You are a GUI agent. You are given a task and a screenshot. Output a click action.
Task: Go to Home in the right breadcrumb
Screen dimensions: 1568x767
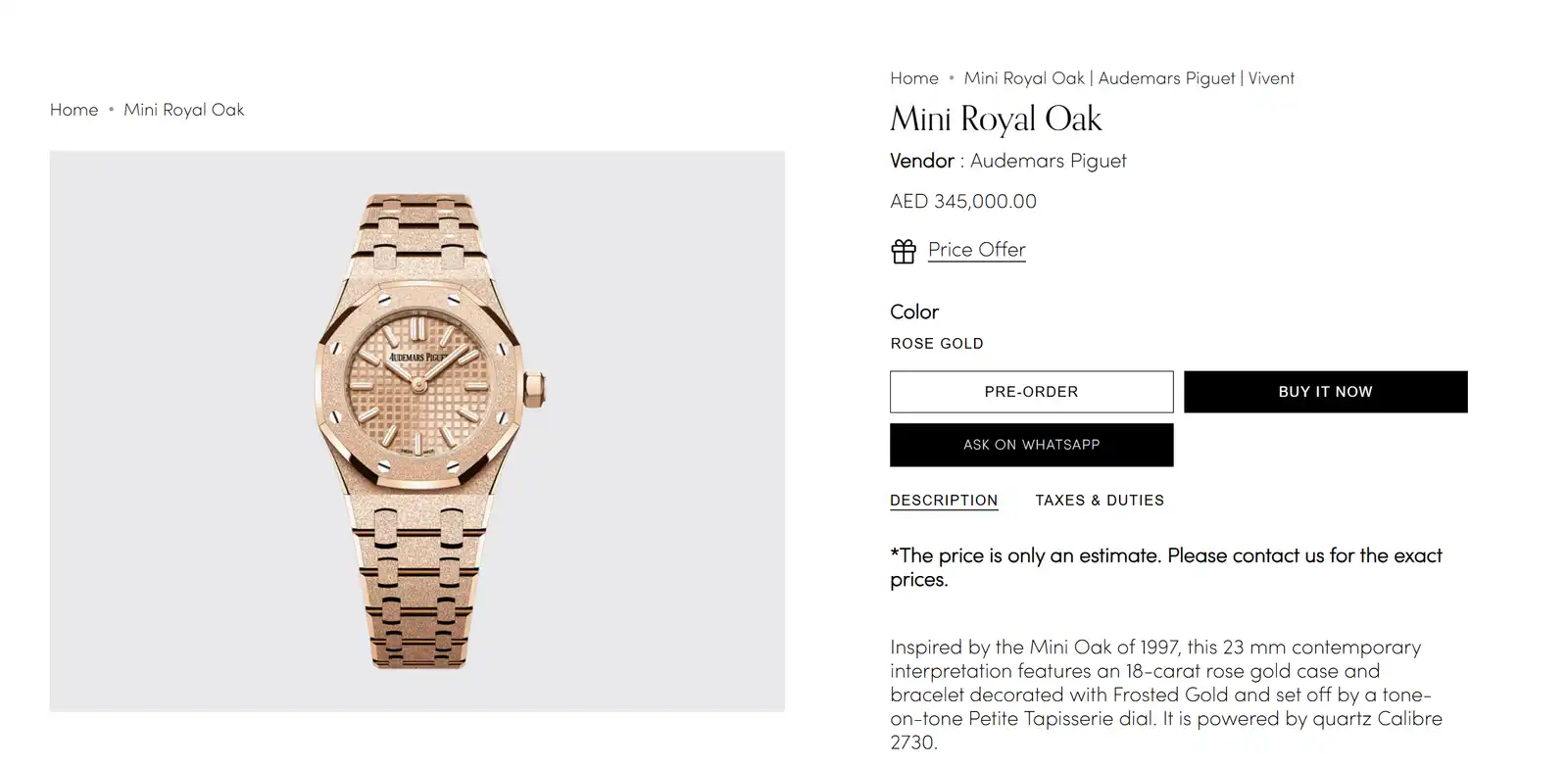coord(914,78)
